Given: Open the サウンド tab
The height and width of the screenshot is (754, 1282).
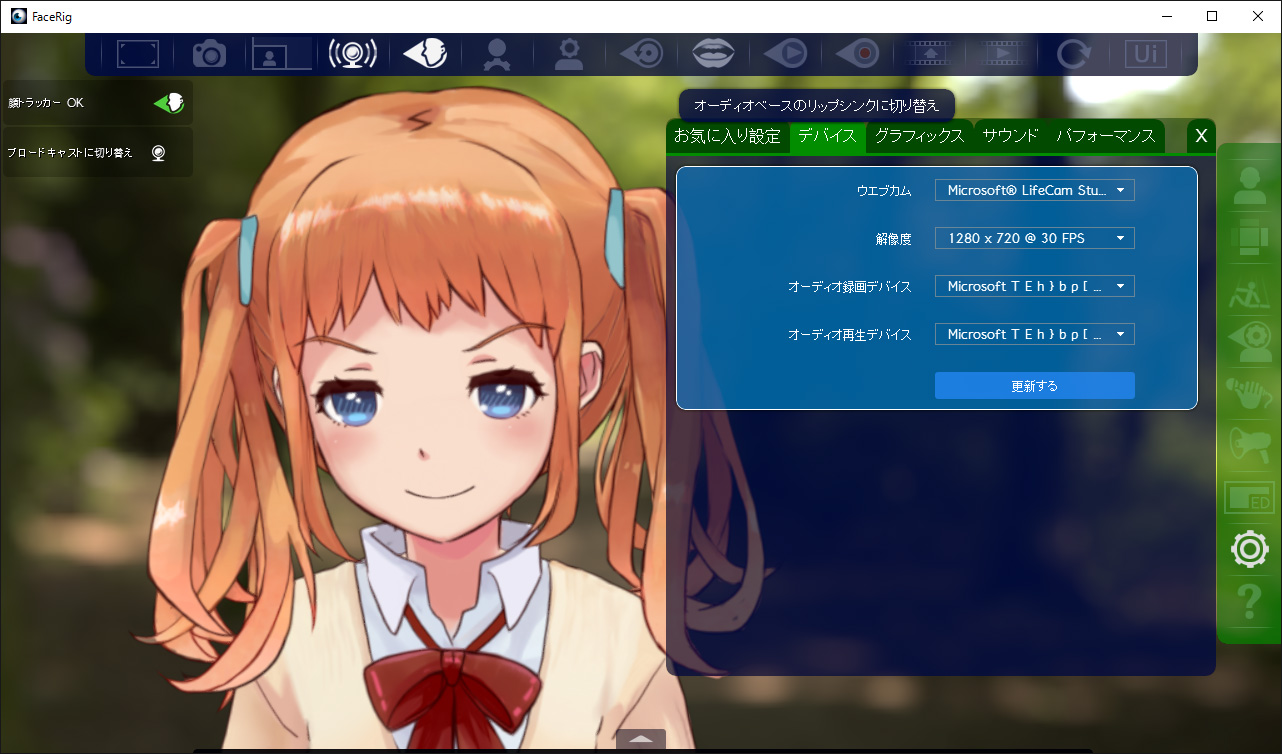Looking at the screenshot, I should coord(1010,136).
